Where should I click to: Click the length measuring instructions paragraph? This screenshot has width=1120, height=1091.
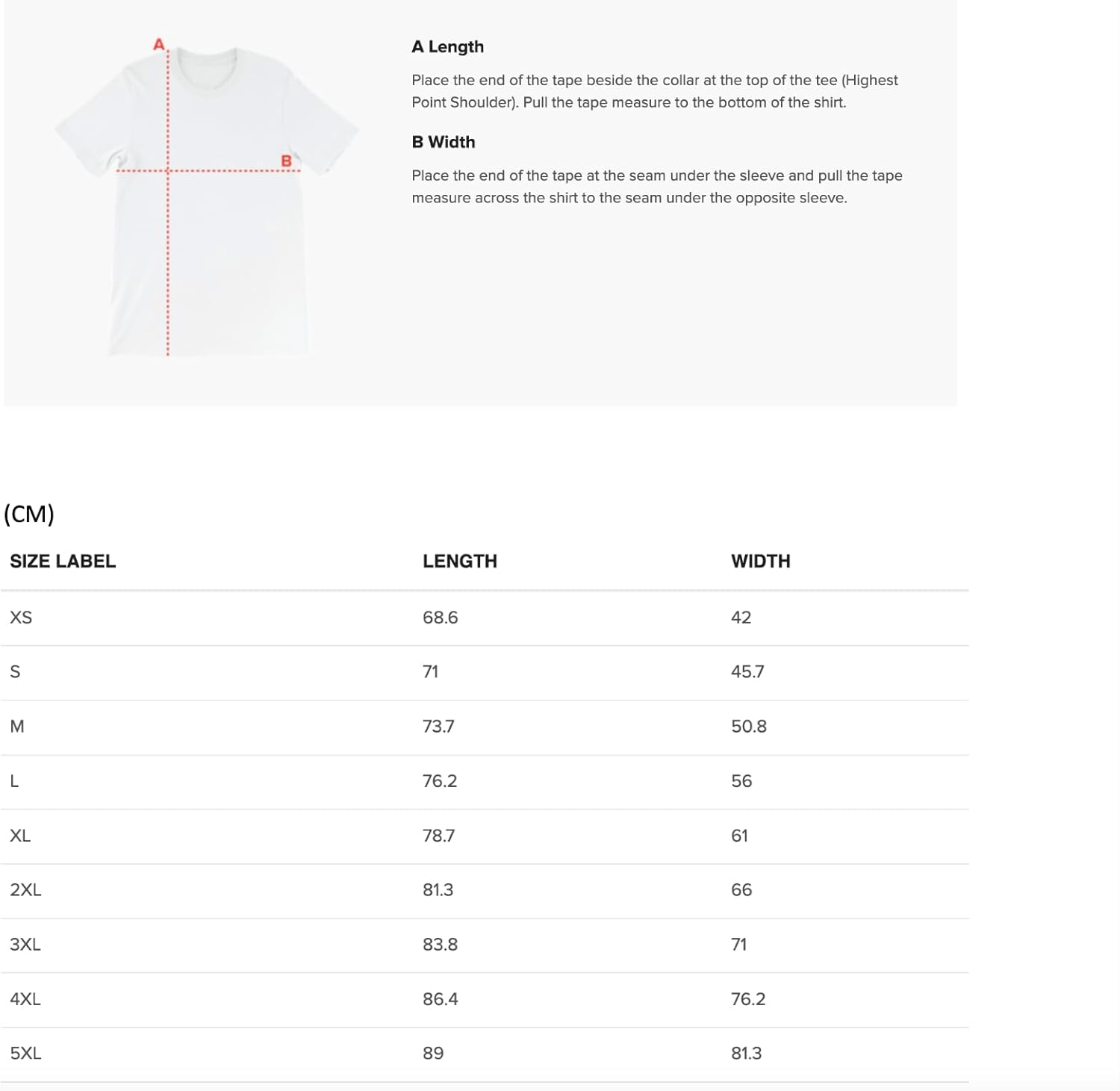[x=654, y=91]
